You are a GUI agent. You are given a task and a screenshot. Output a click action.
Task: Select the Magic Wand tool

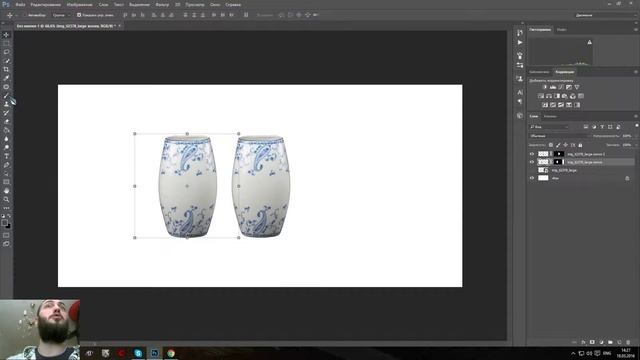tap(6, 61)
